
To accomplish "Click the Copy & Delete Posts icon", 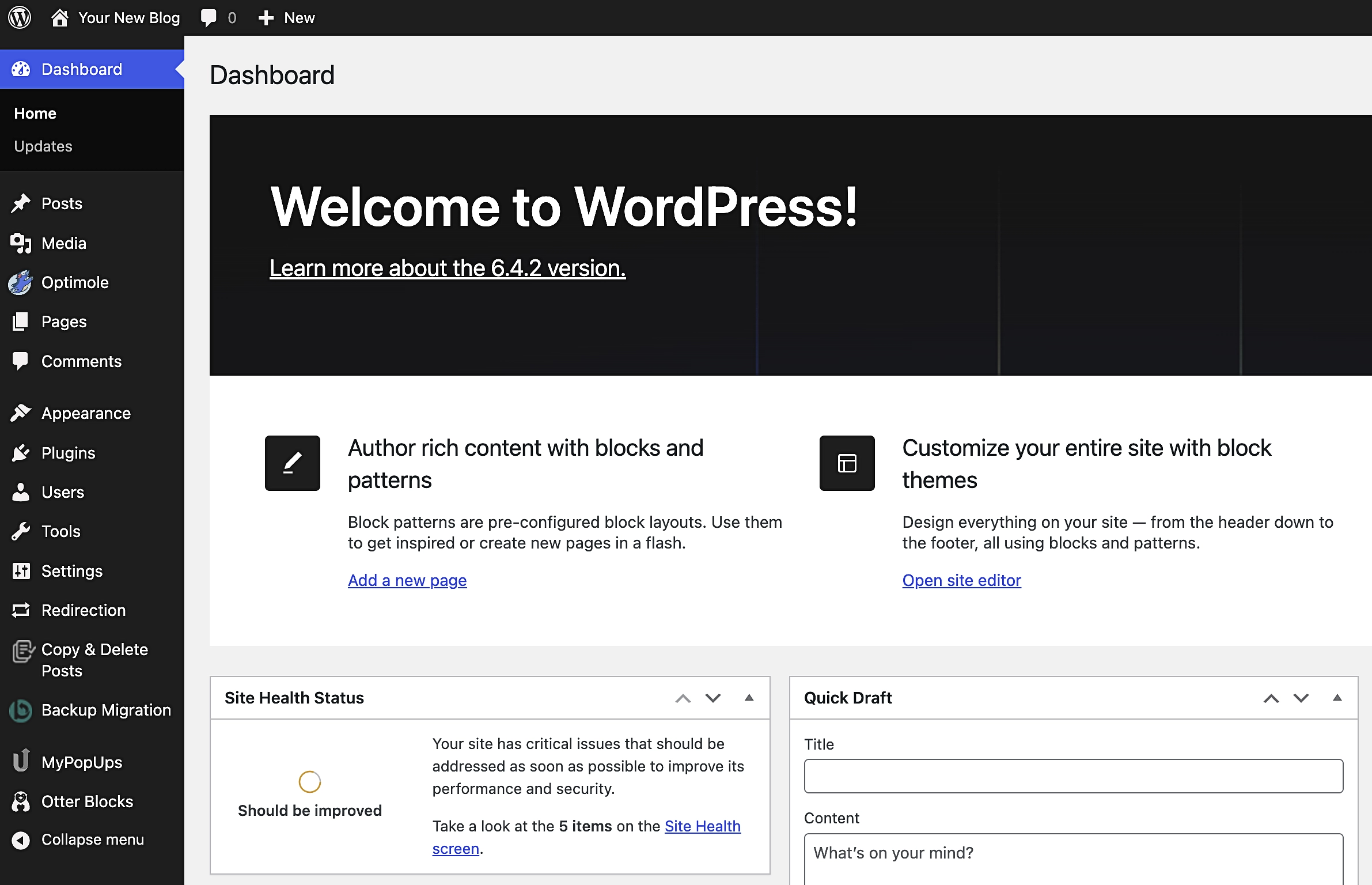I will click(21, 653).
